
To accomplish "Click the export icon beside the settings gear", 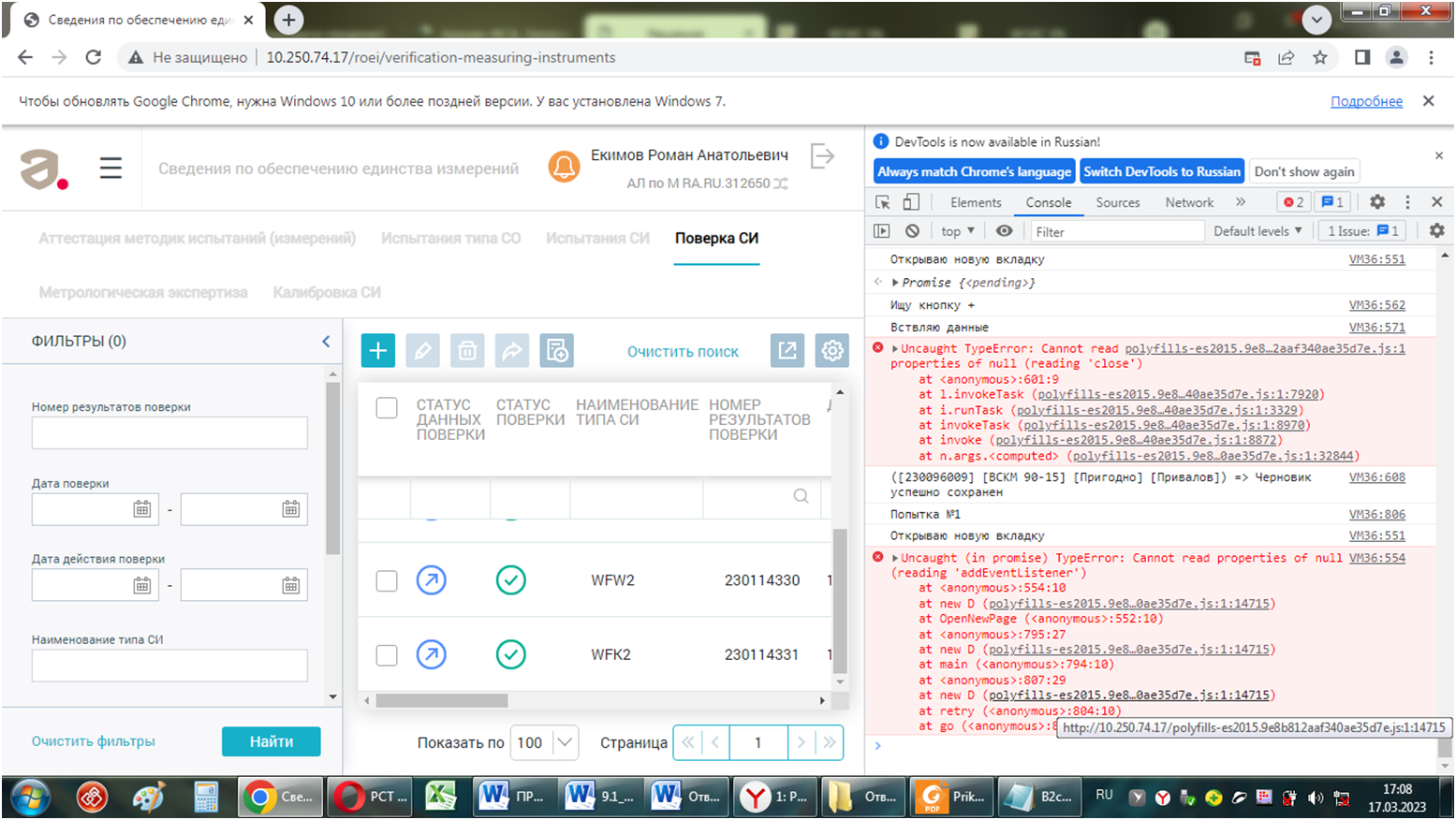I will (x=787, y=351).
